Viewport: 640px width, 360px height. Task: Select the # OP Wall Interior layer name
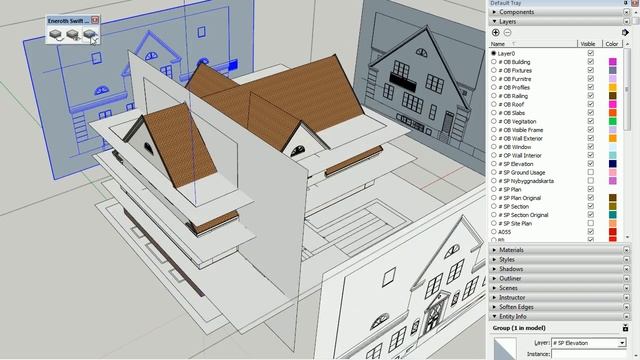pos(520,156)
